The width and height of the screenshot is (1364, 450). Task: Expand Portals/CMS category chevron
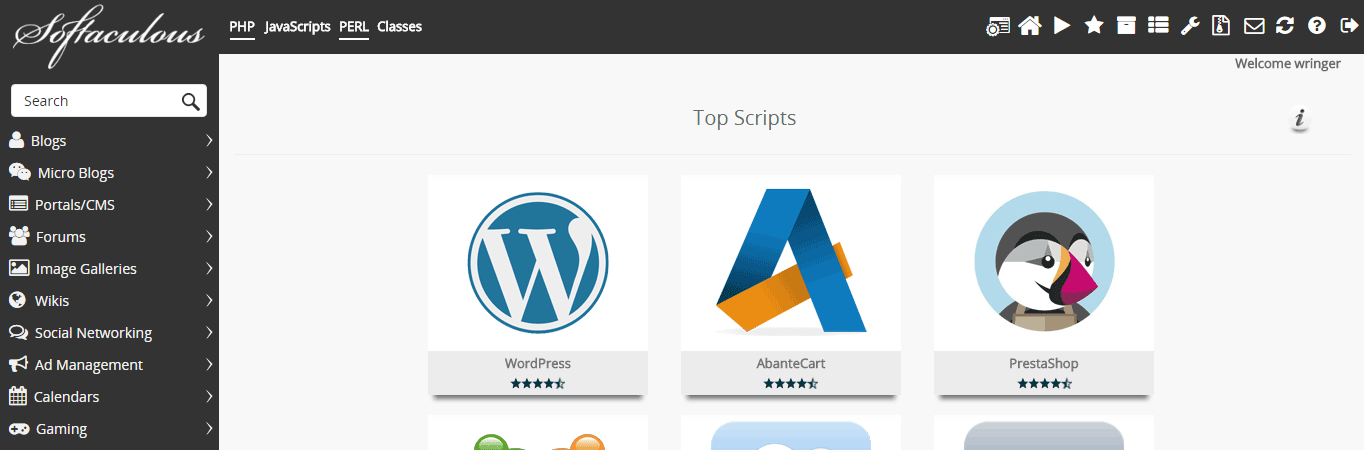point(210,204)
